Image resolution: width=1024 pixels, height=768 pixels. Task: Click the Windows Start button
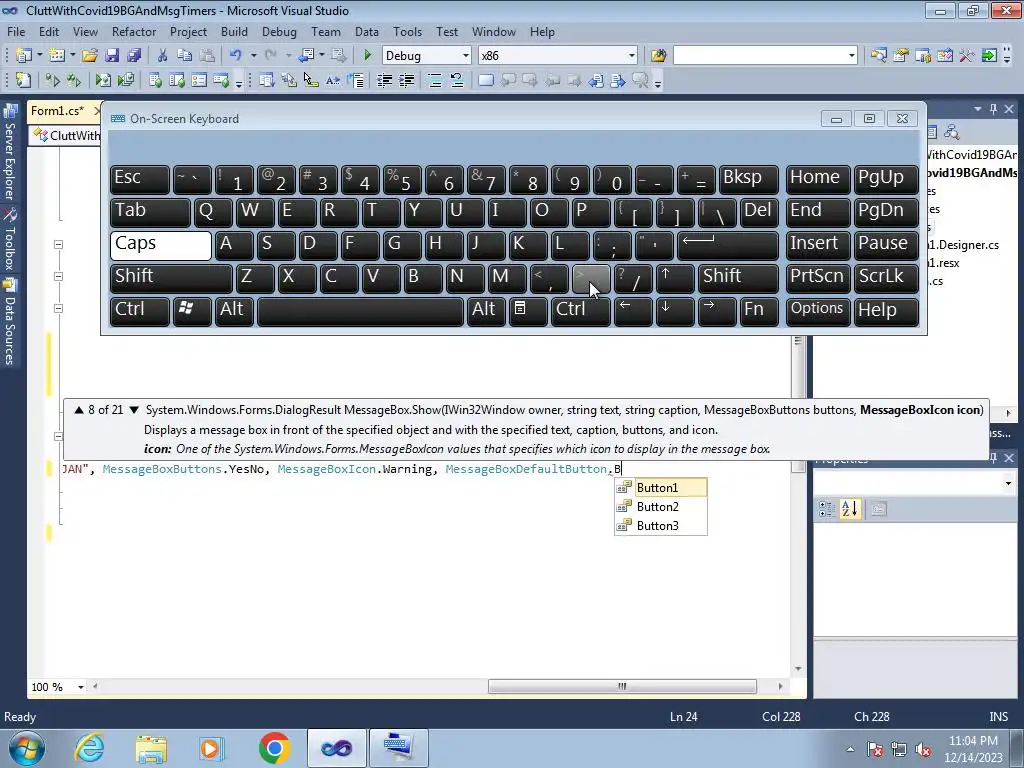pyautogui.click(x=26, y=748)
